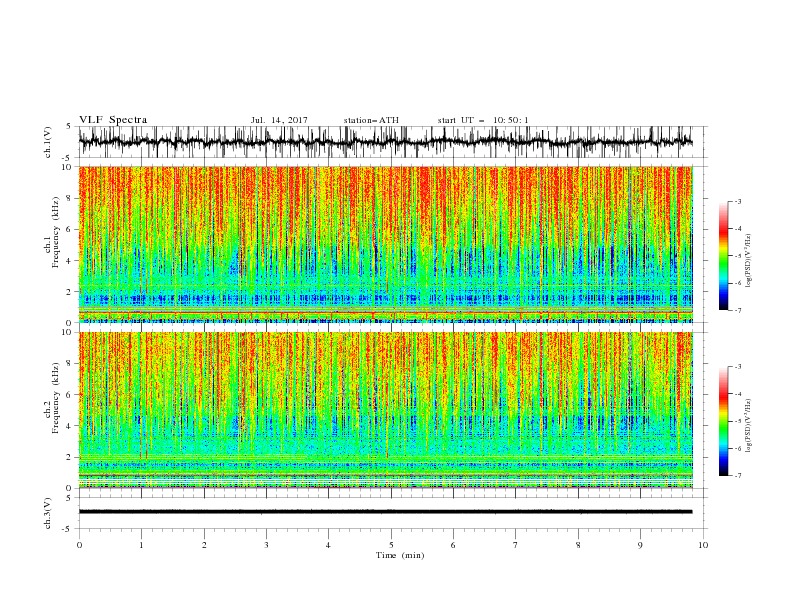Click the ch.1 time-series waveform plot
This screenshot has width=792, height=612.
pos(386,142)
